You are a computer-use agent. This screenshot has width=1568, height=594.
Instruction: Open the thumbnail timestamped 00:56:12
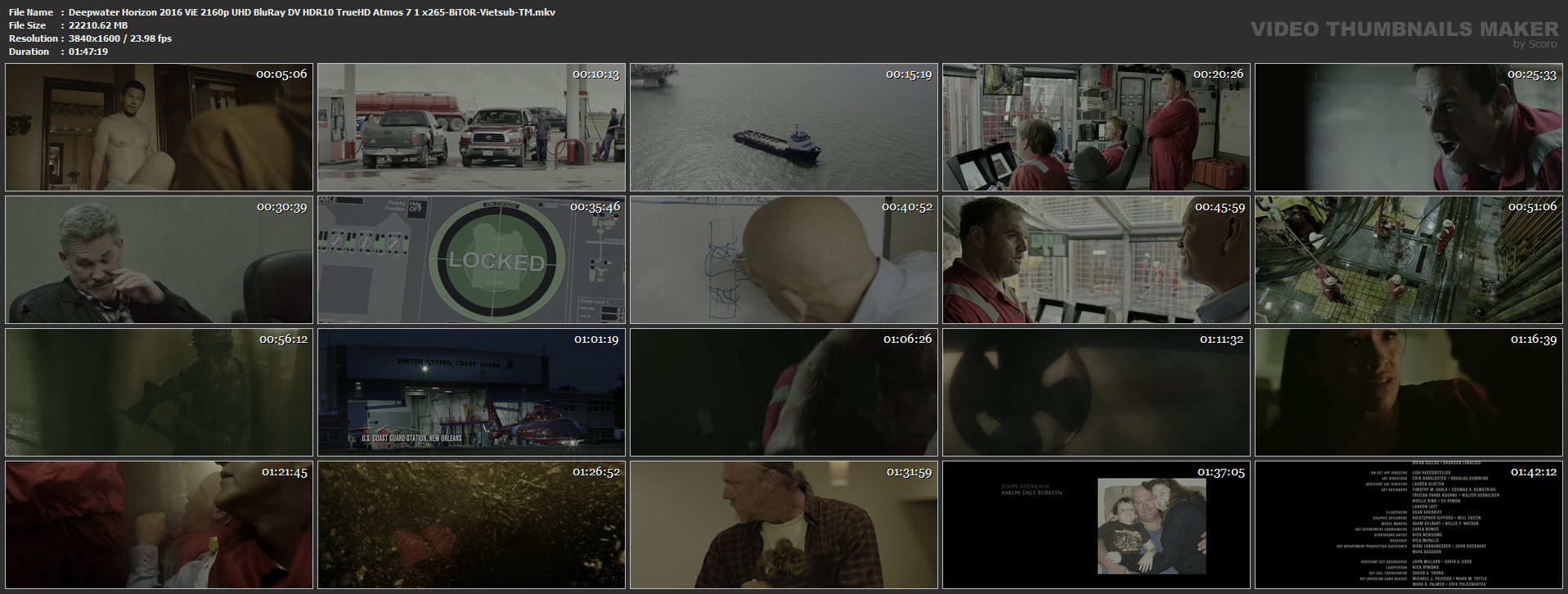pos(159,392)
